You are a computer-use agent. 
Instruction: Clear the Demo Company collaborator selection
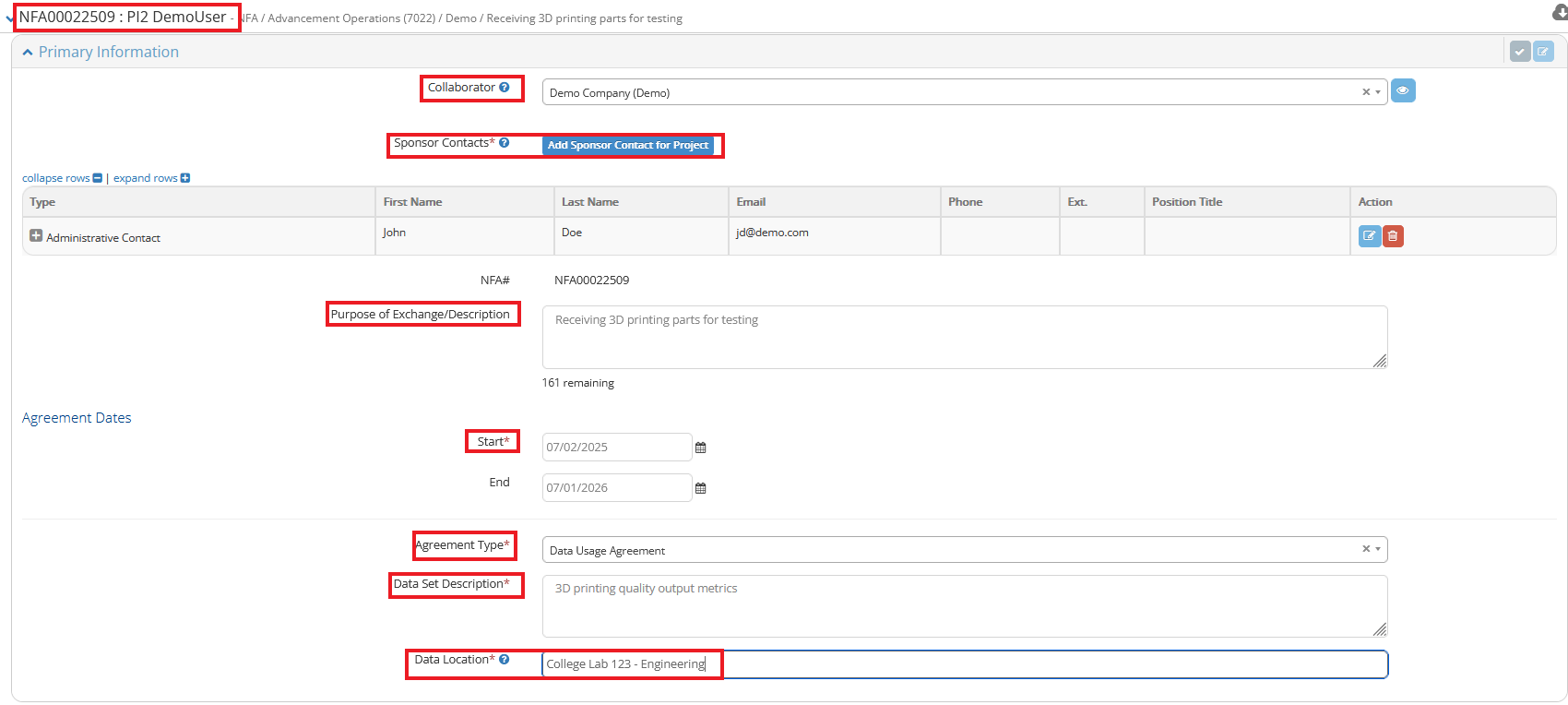[x=1365, y=92]
